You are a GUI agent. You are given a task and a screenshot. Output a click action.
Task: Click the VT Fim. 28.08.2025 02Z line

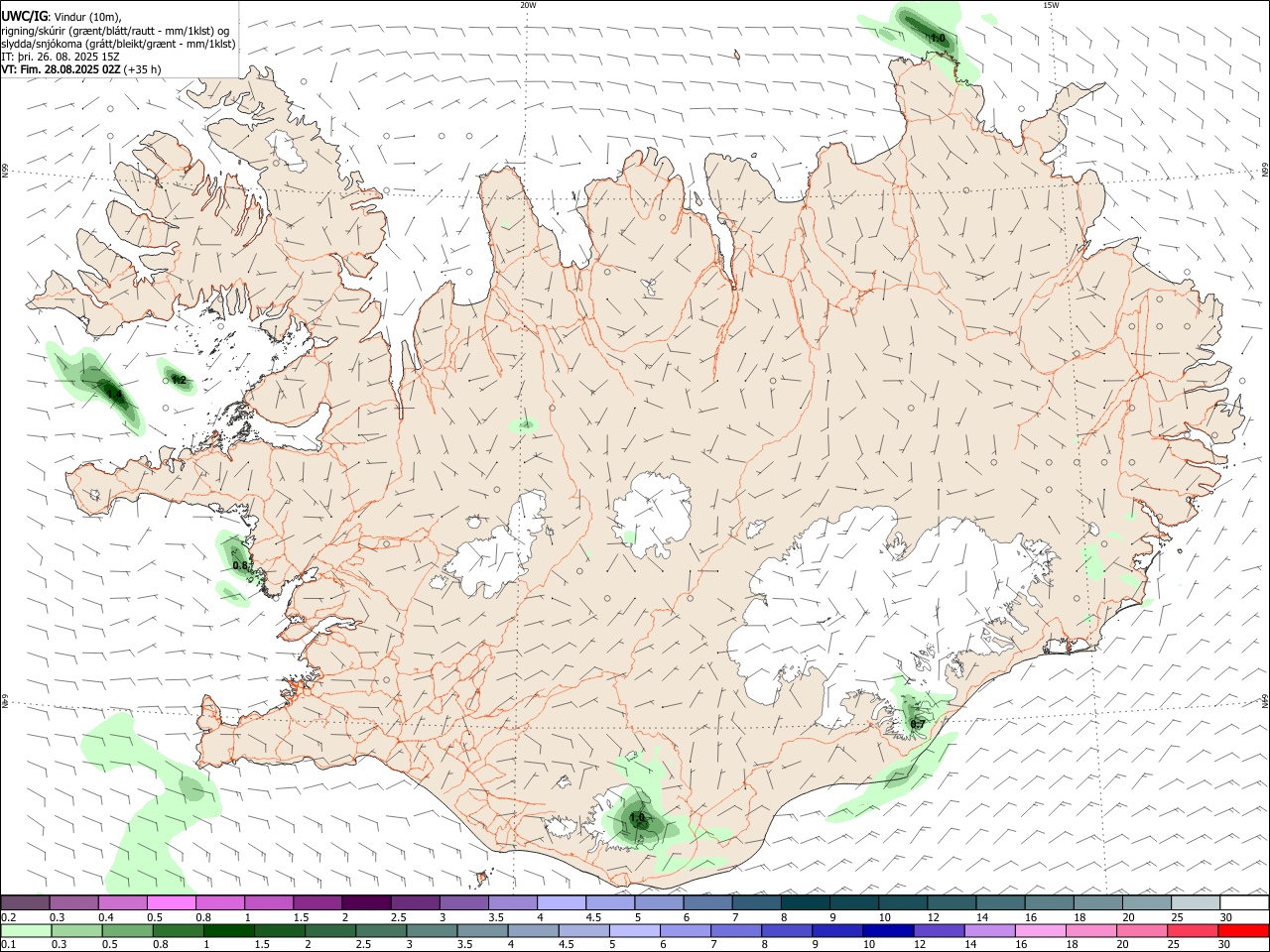(81, 69)
